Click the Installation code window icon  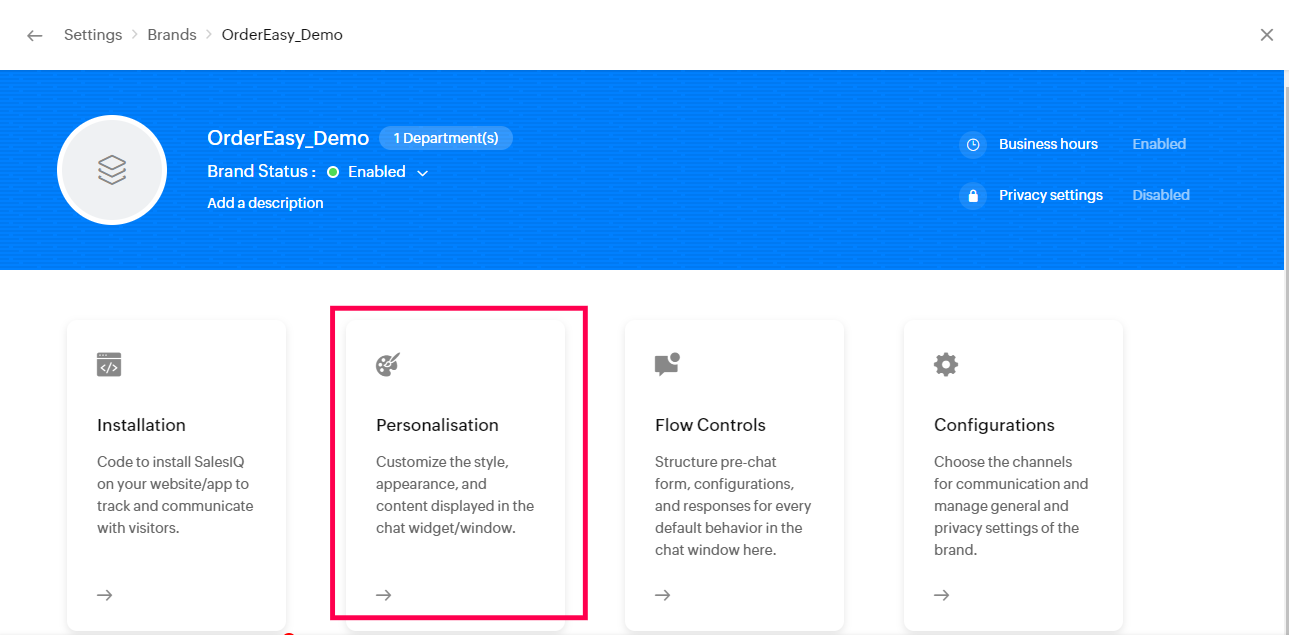tap(109, 364)
